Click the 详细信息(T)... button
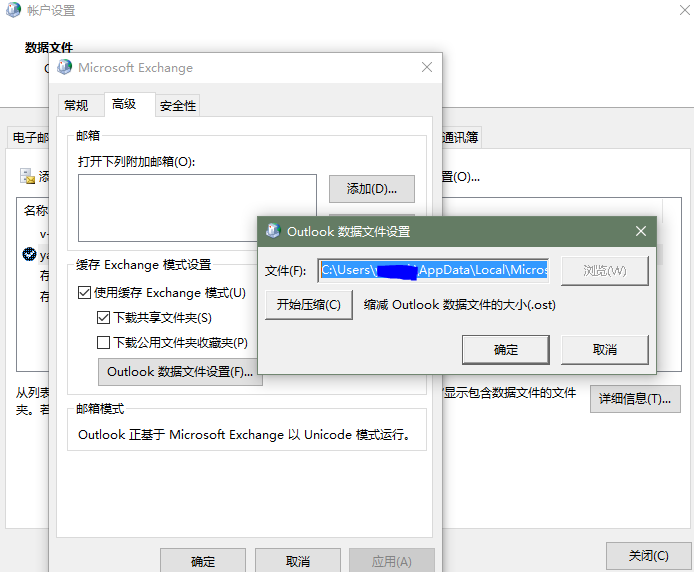The width and height of the screenshot is (694, 572). 635,399
